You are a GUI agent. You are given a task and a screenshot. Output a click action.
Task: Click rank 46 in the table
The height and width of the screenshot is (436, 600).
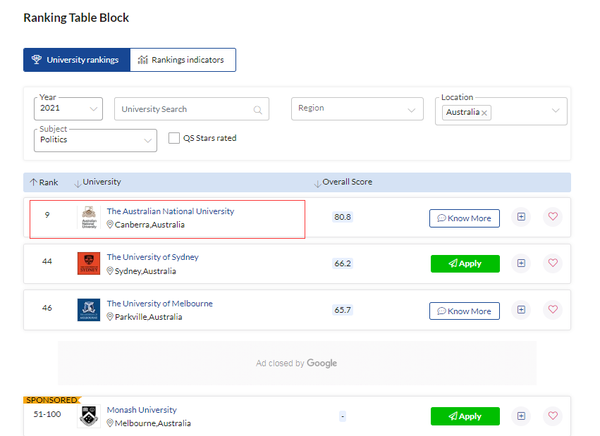[47, 308]
